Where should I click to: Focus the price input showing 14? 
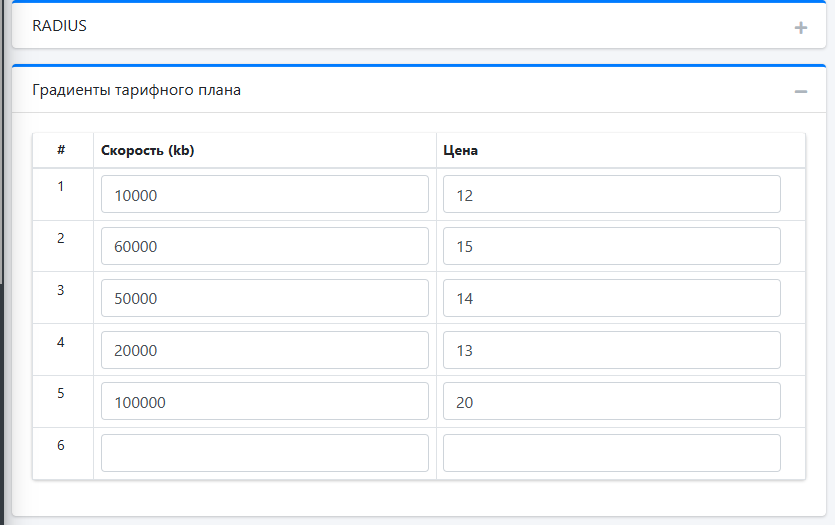pyautogui.click(x=611, y=298)
